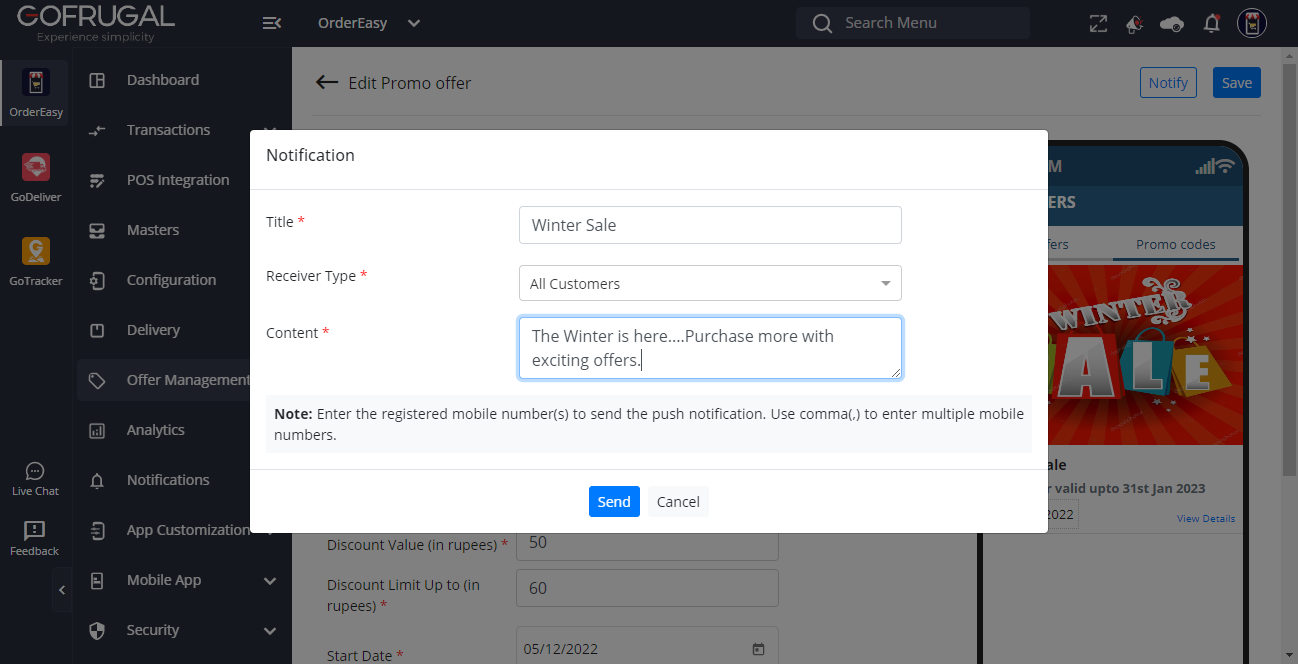Switch to the Promo codes tab
The width and height of the screenshot is (1298, 664).
click(x=1175, y=244)
